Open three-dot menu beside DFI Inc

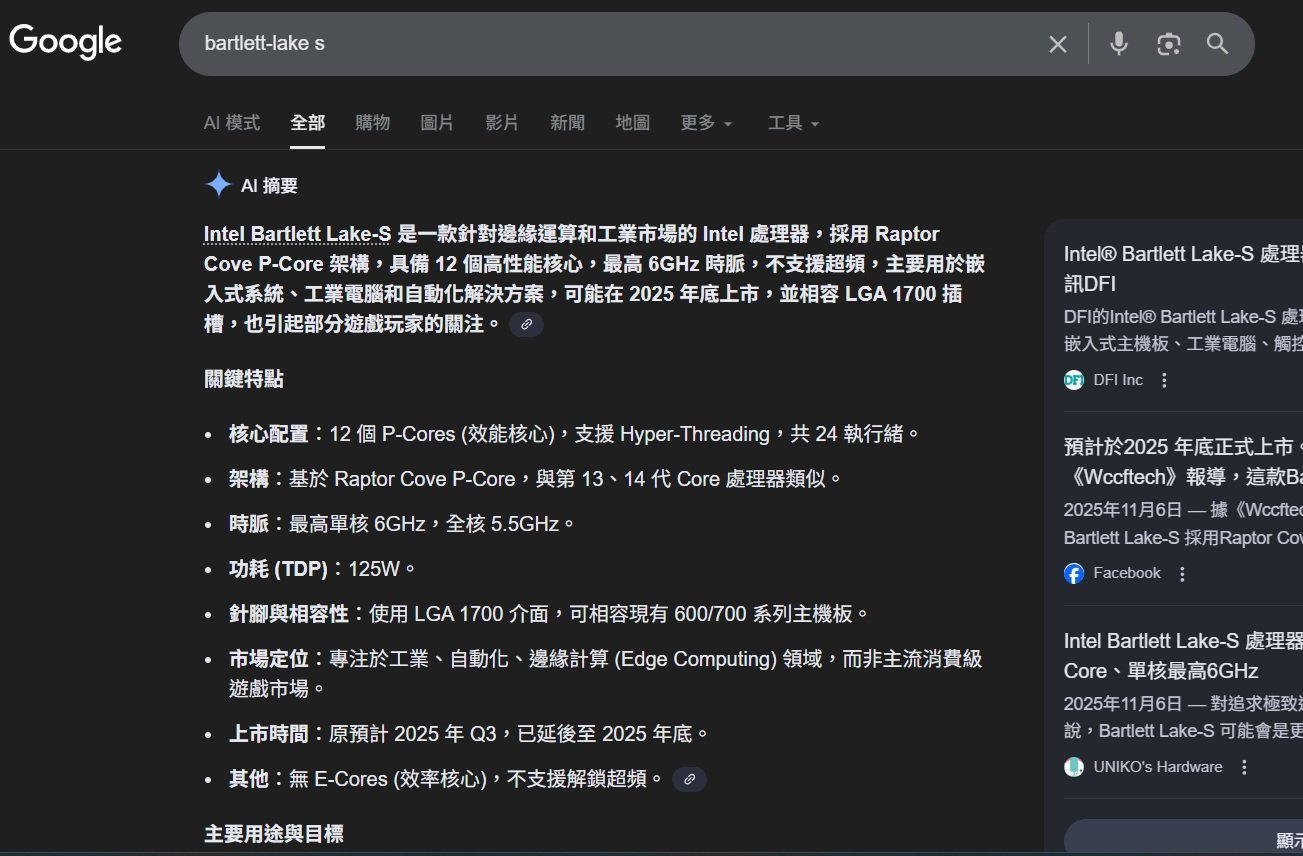(x=1163, y=380)
